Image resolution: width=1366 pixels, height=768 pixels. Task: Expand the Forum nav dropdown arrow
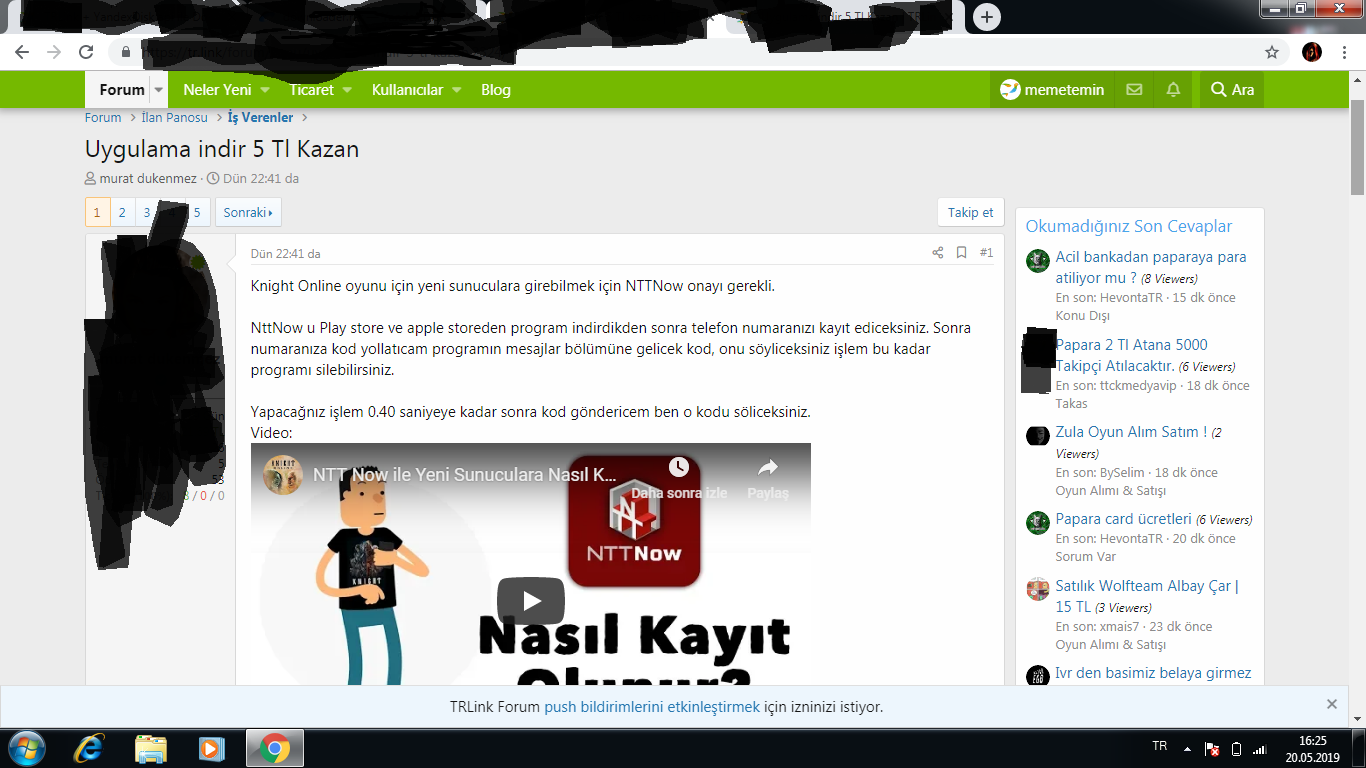click(x=158, y=90)
